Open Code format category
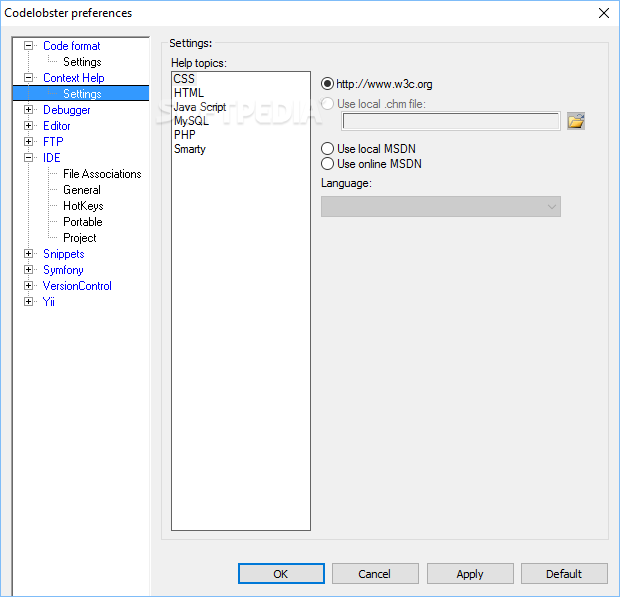The width and height of the screenshot is (620, 597). tap(72, 46)
